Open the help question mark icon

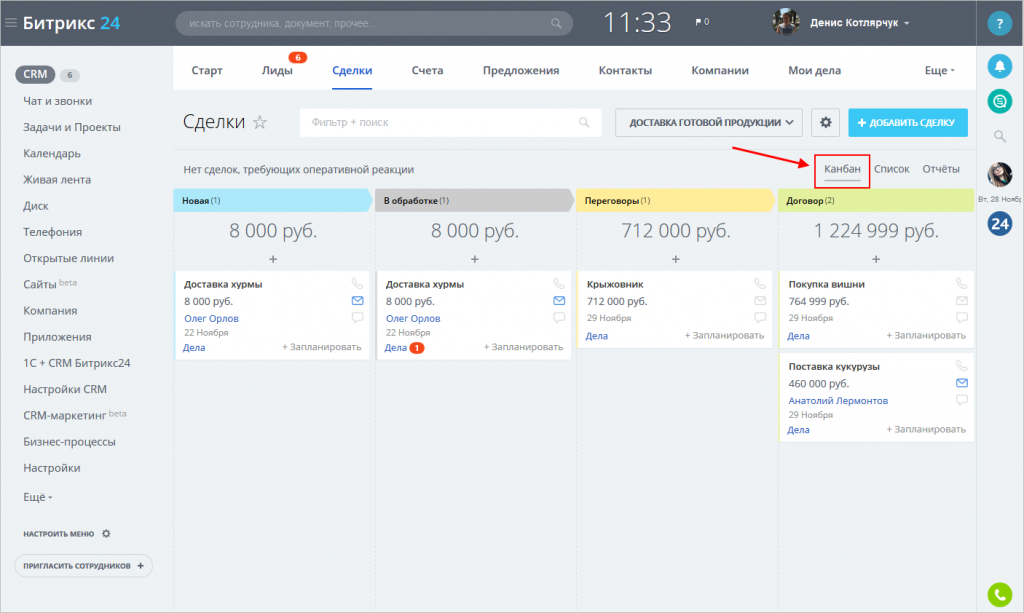[999, 24]
